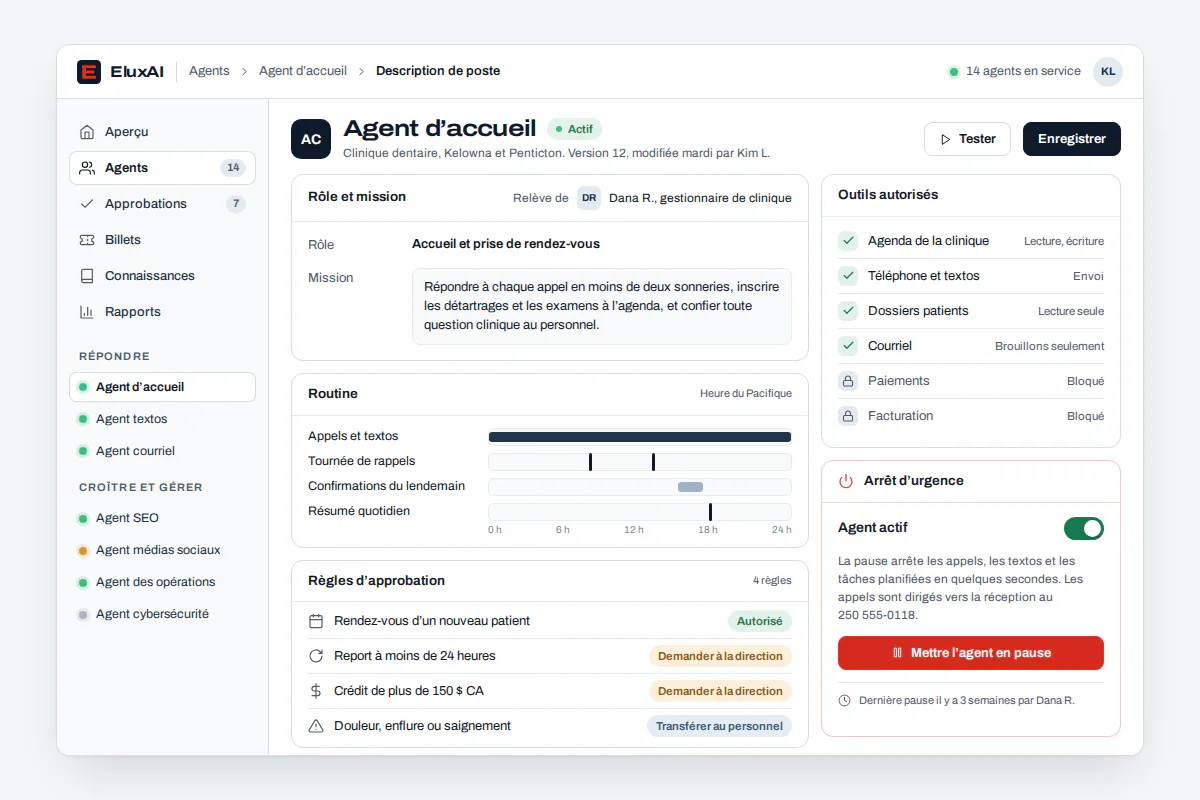Click the Connaissances book icon
This screenshot has height=800, width=1200.
coord(87,276)
